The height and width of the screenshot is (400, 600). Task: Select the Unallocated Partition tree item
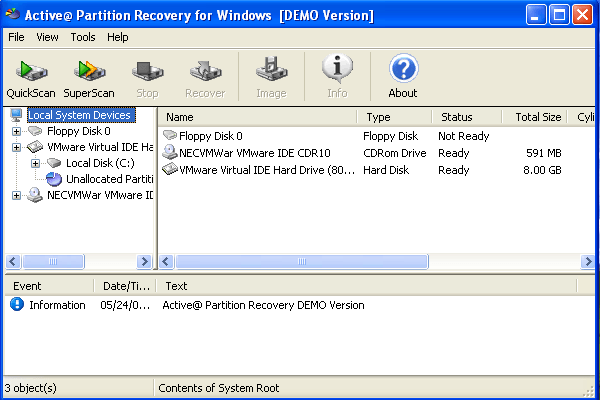(109, 179)
